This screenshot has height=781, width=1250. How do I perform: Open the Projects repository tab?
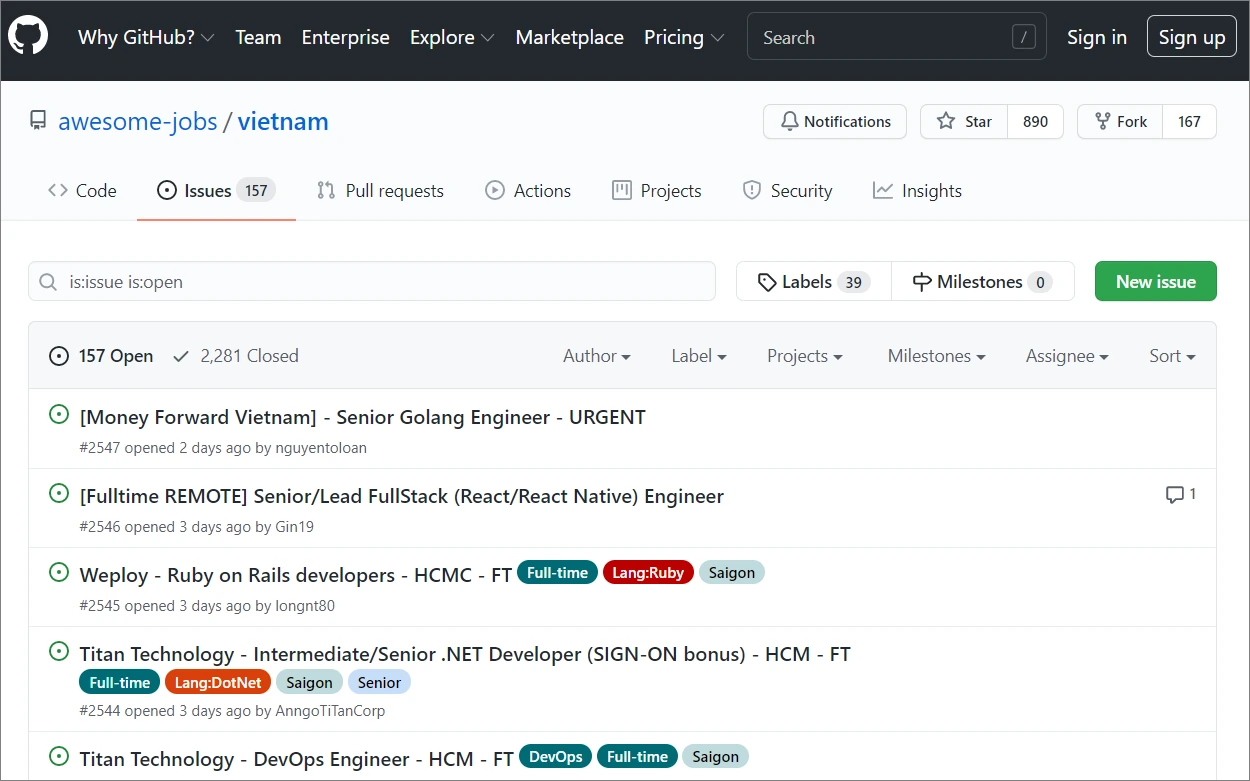pos(657,191)
